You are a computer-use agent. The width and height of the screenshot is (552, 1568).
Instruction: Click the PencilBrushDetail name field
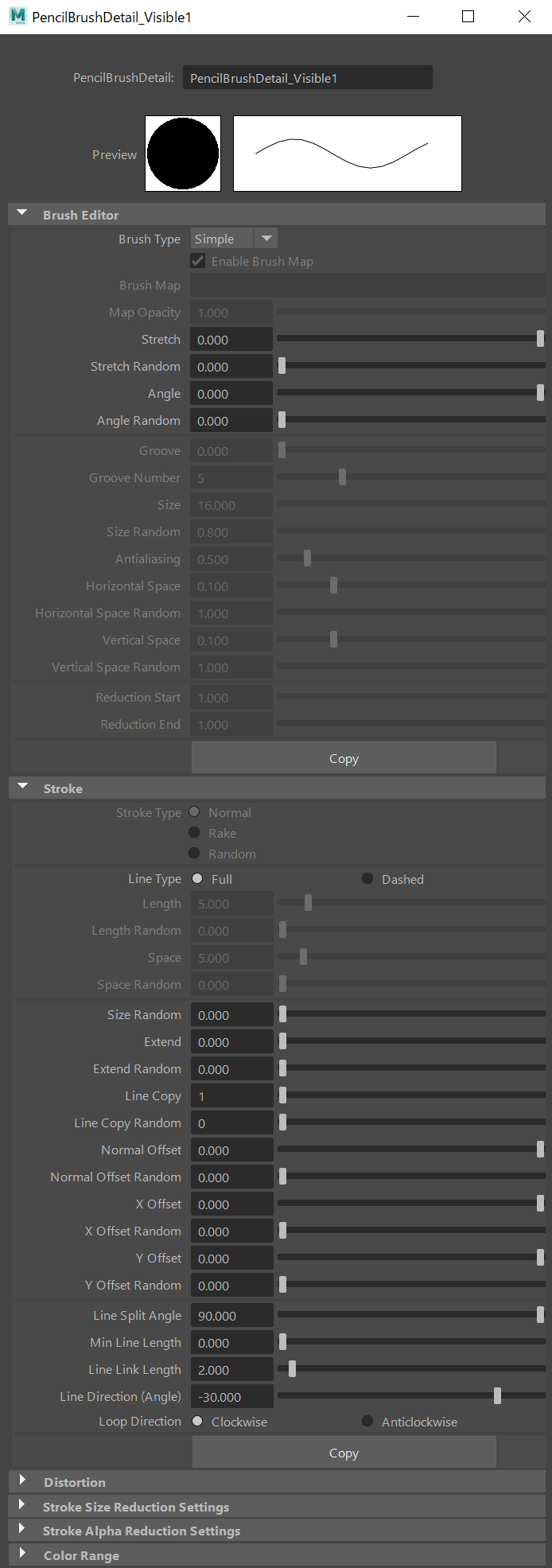pyautogui.click(x=307, y=78)
